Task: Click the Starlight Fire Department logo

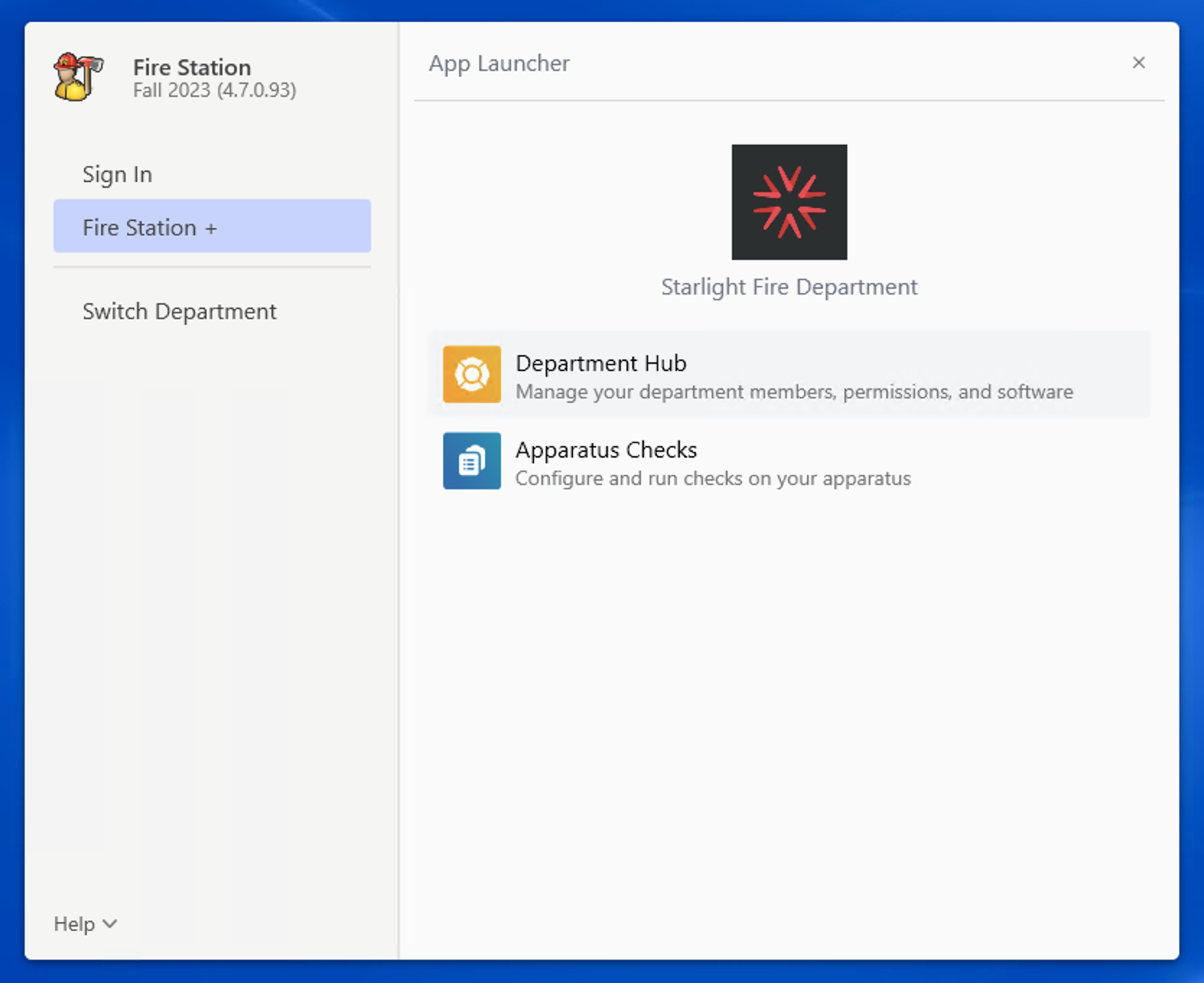Action: point(789,202)
